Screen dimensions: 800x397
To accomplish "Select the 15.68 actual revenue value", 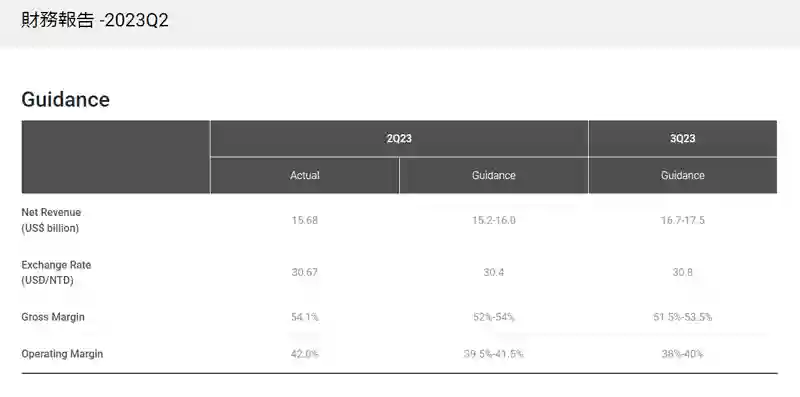I will pos(305,220).
